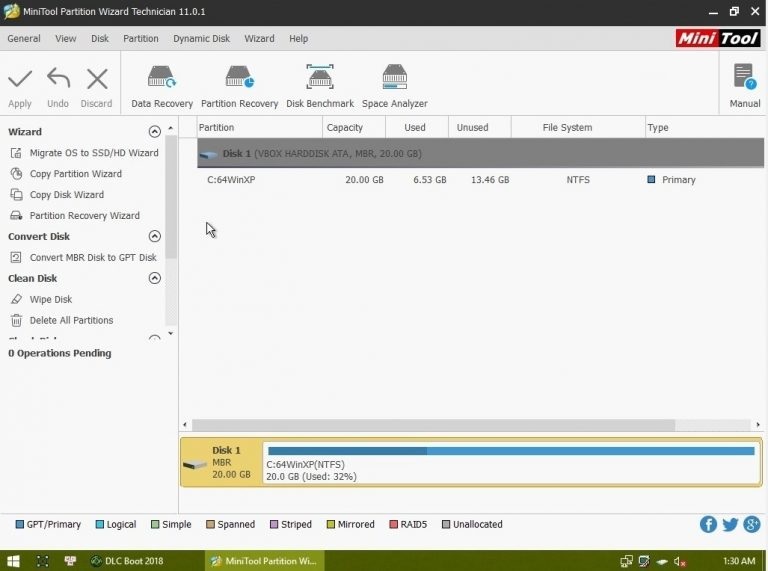Collapse the Wizard section
Screen dimensions: 768x571
[x=154, y=132]
